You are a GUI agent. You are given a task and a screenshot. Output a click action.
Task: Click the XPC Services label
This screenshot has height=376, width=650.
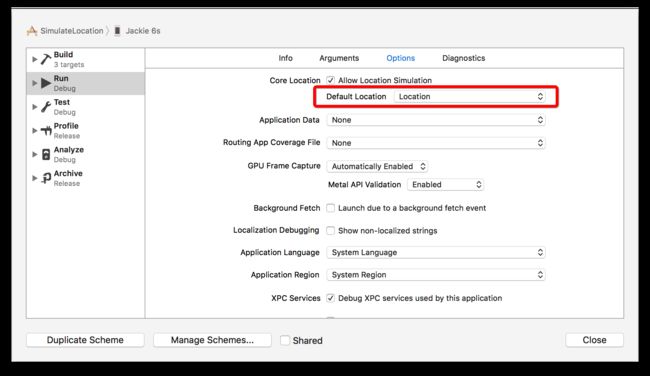pos(296,298)
